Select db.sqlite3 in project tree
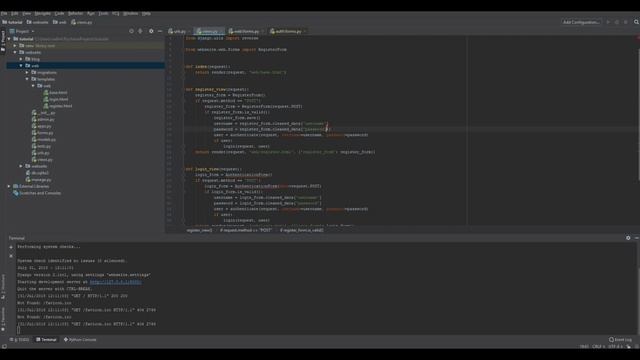Screen dimensions: 640x360 tap(37, 173)
